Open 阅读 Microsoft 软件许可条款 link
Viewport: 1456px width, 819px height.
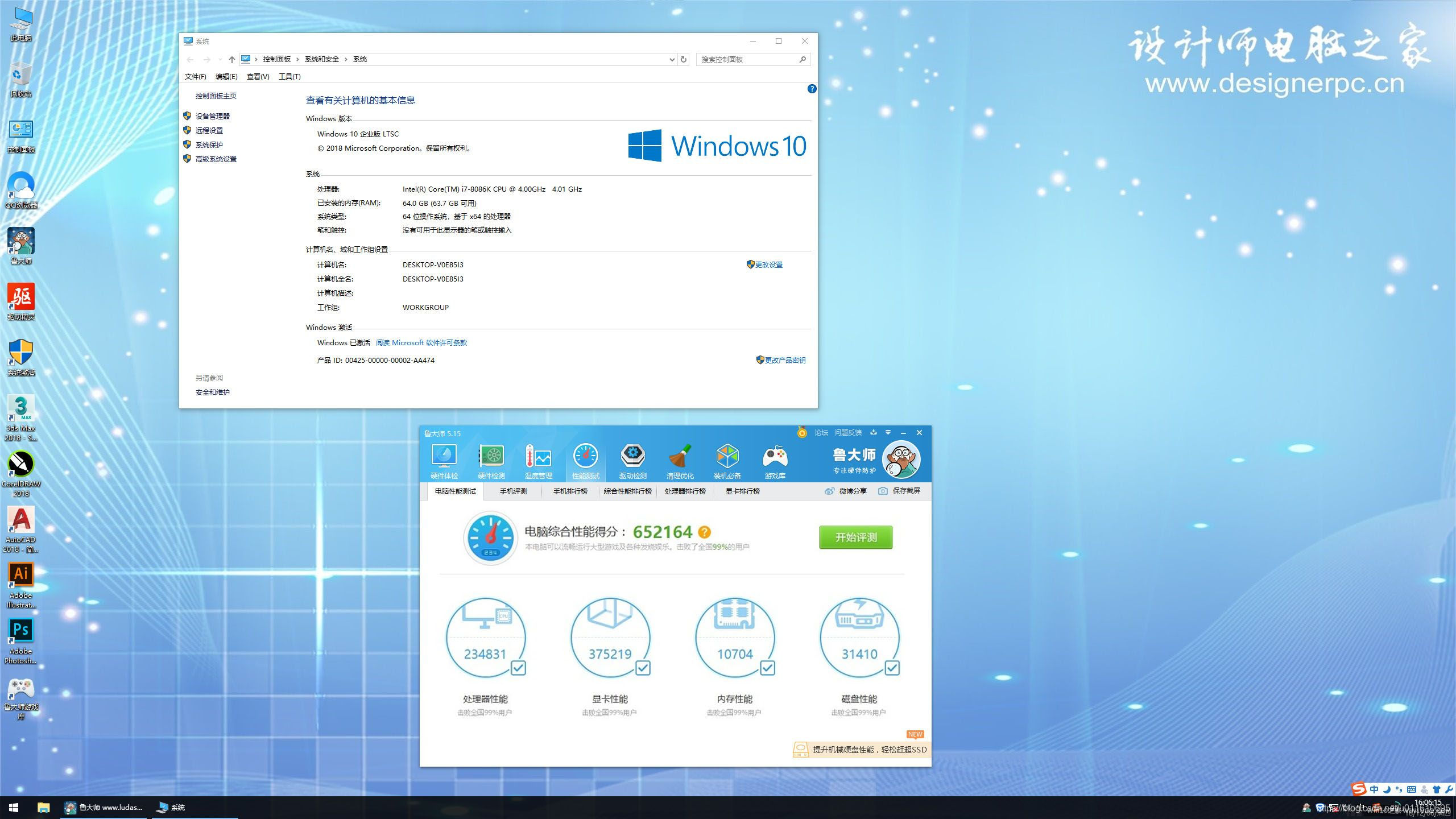click(421, 342)
